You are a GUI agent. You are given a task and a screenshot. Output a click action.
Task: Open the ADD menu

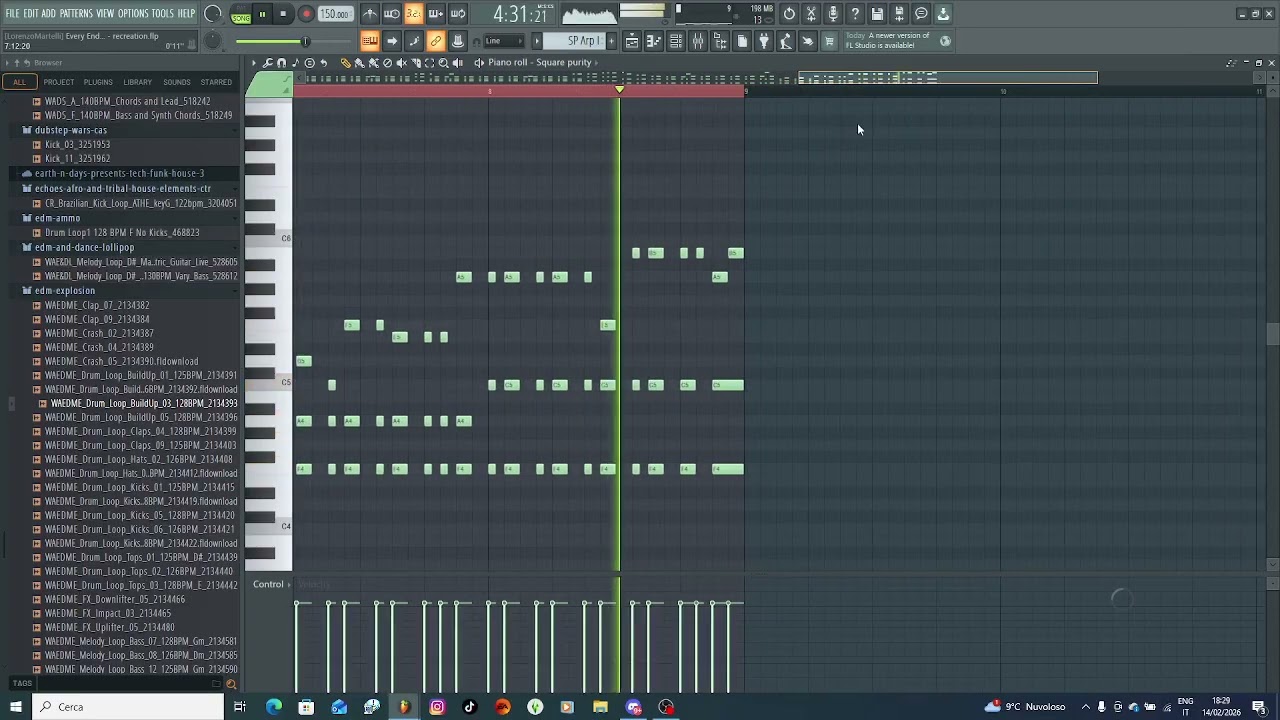(48, 14)
